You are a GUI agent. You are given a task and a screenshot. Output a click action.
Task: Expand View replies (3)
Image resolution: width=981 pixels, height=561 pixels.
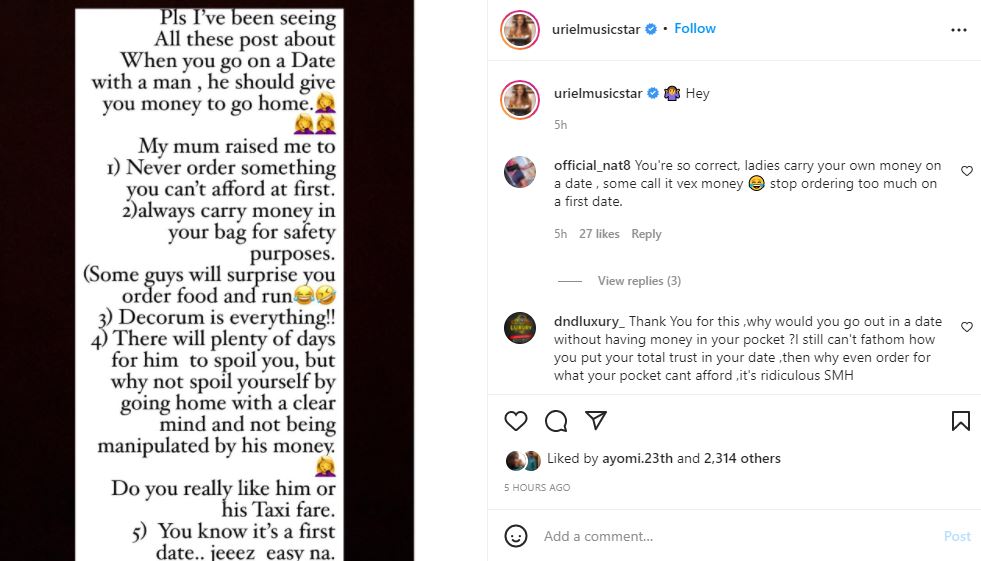tap(639, 281)
